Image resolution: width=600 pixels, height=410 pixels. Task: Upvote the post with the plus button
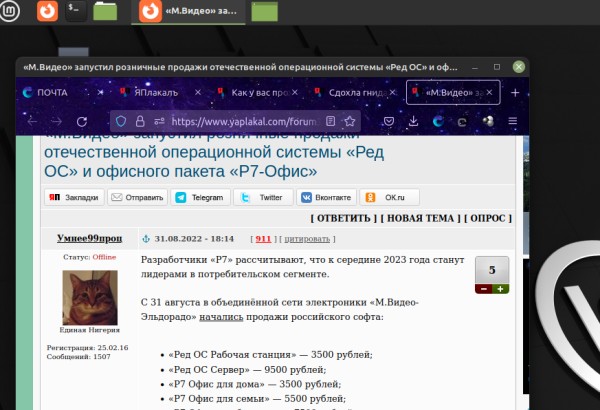[501, 289]
